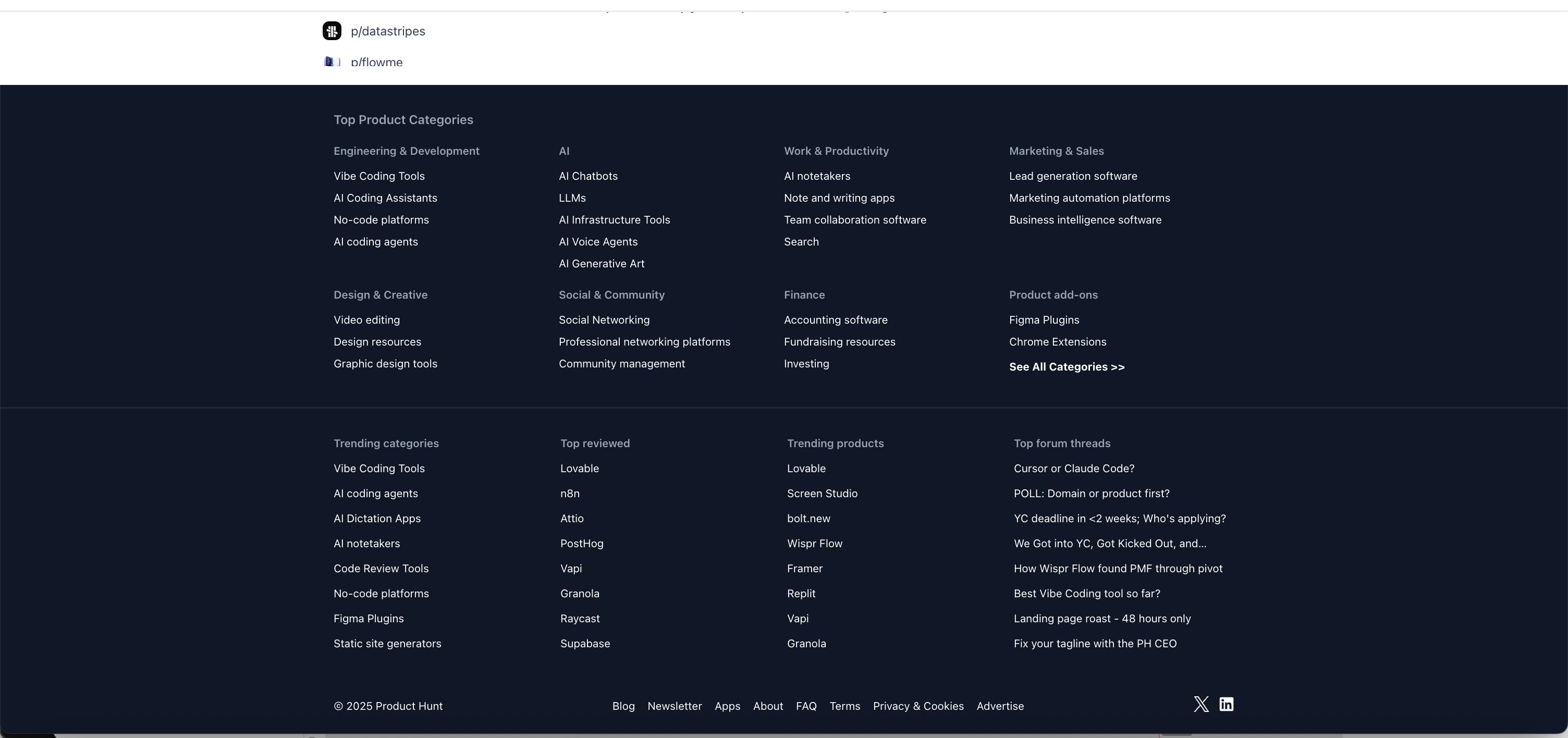Open Team collaboration software category
Screen dimensions: 1568x738
(x=855, y=219)
